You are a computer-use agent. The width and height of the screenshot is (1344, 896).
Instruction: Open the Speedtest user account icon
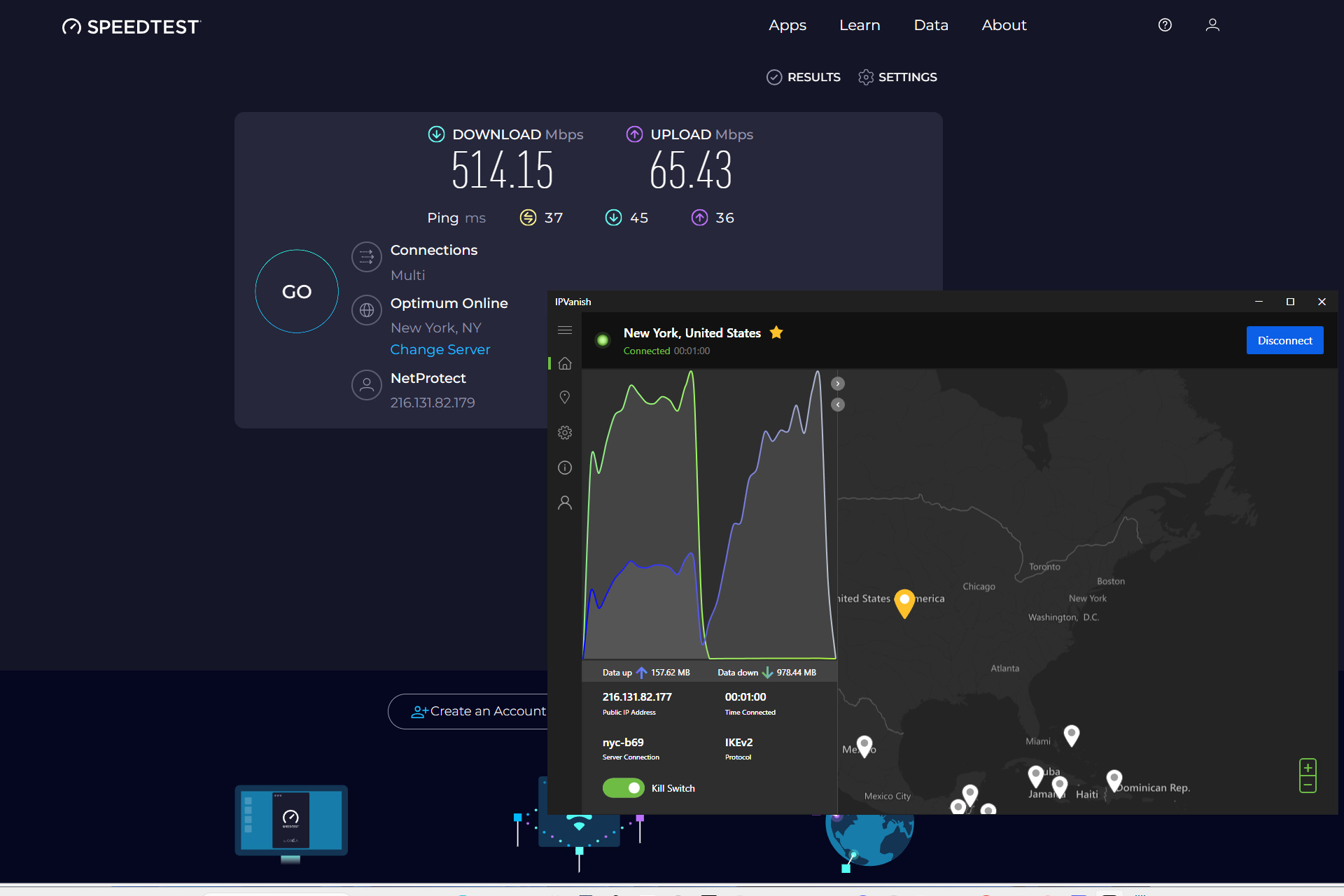1212,25
